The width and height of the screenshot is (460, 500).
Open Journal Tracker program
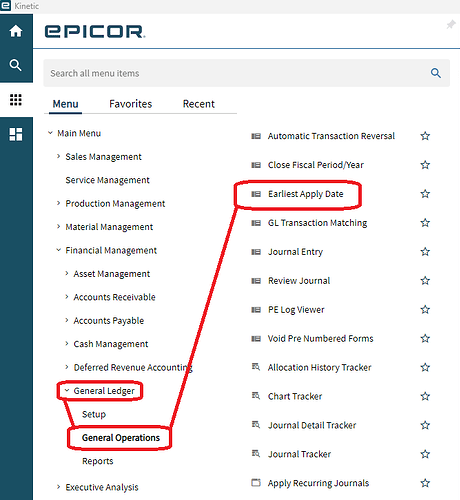299,454
